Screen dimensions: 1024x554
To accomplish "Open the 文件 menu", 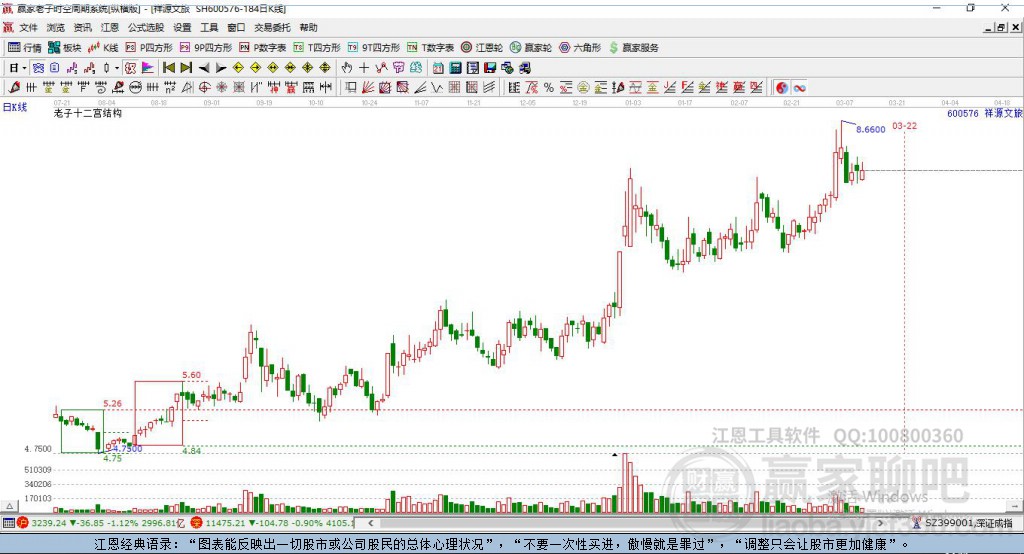I will click(x=28, y=27).
